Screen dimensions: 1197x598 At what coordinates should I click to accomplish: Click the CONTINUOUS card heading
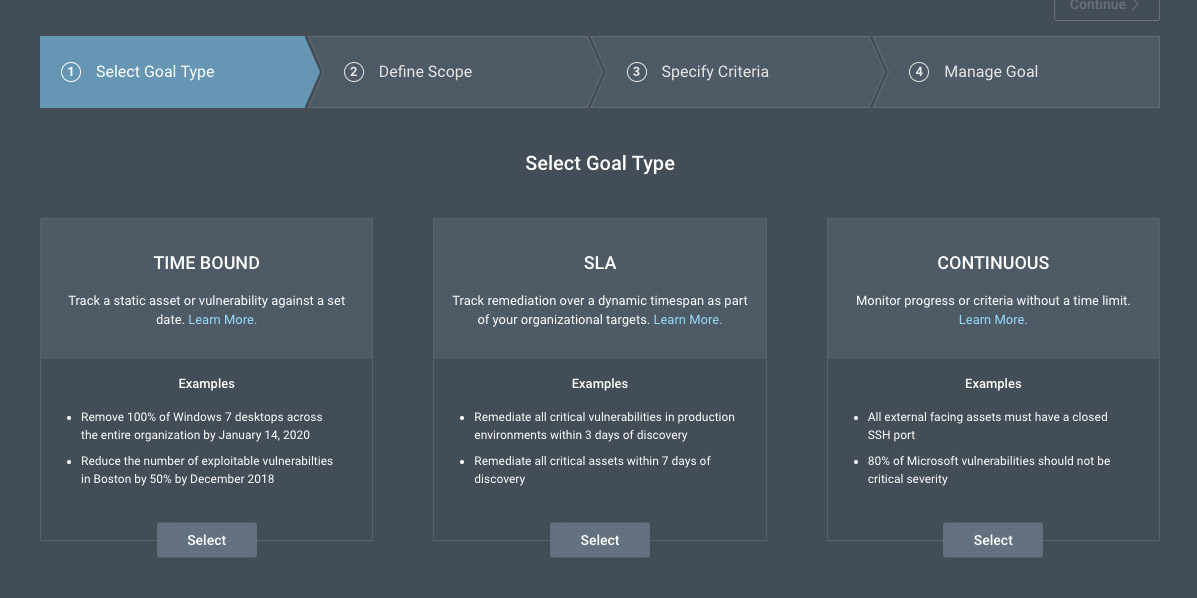pos(993,263)
